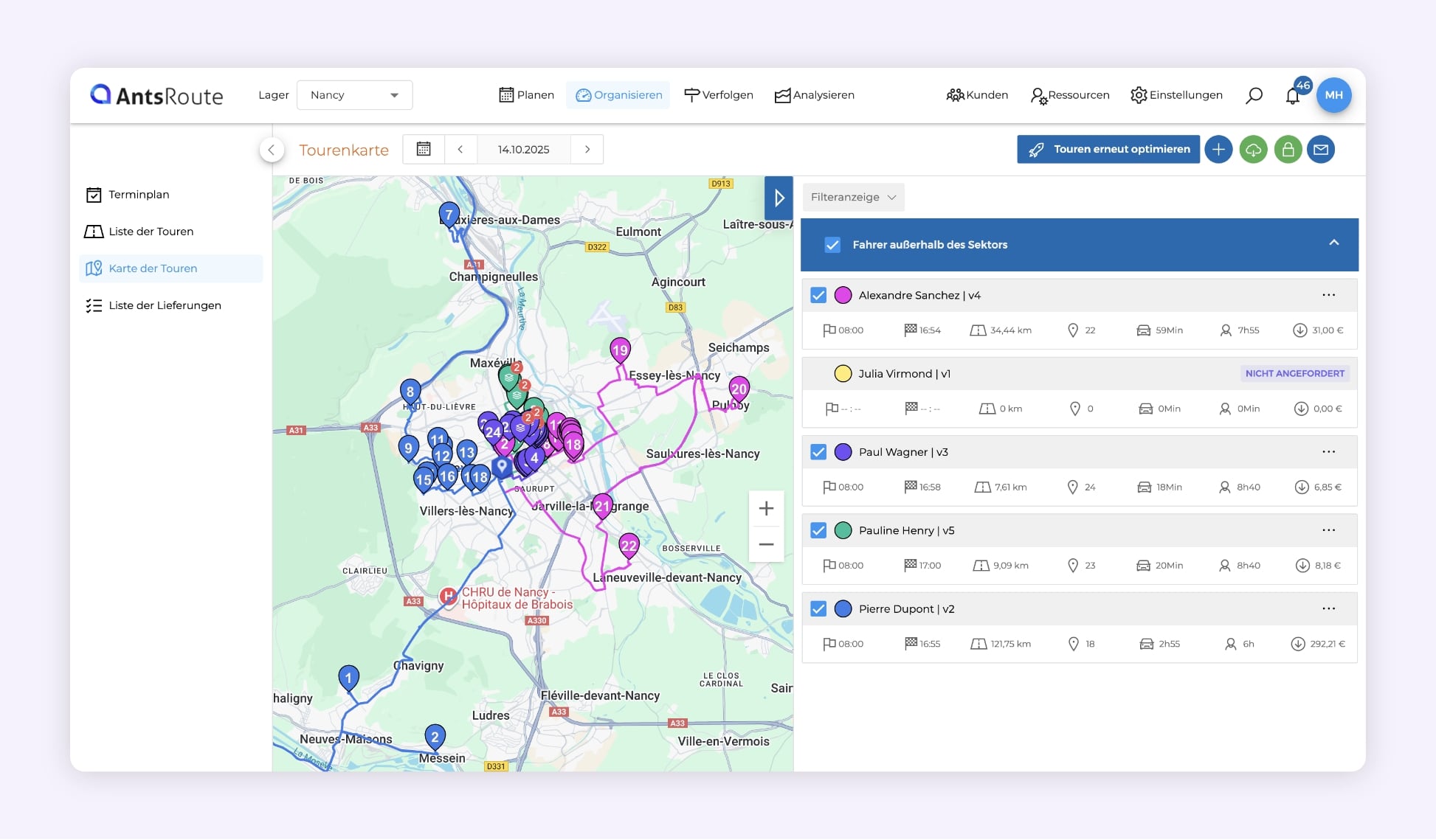
Task: Uncheck Fahrer außerhalb des Sektors checkbox
Action: 832,245
